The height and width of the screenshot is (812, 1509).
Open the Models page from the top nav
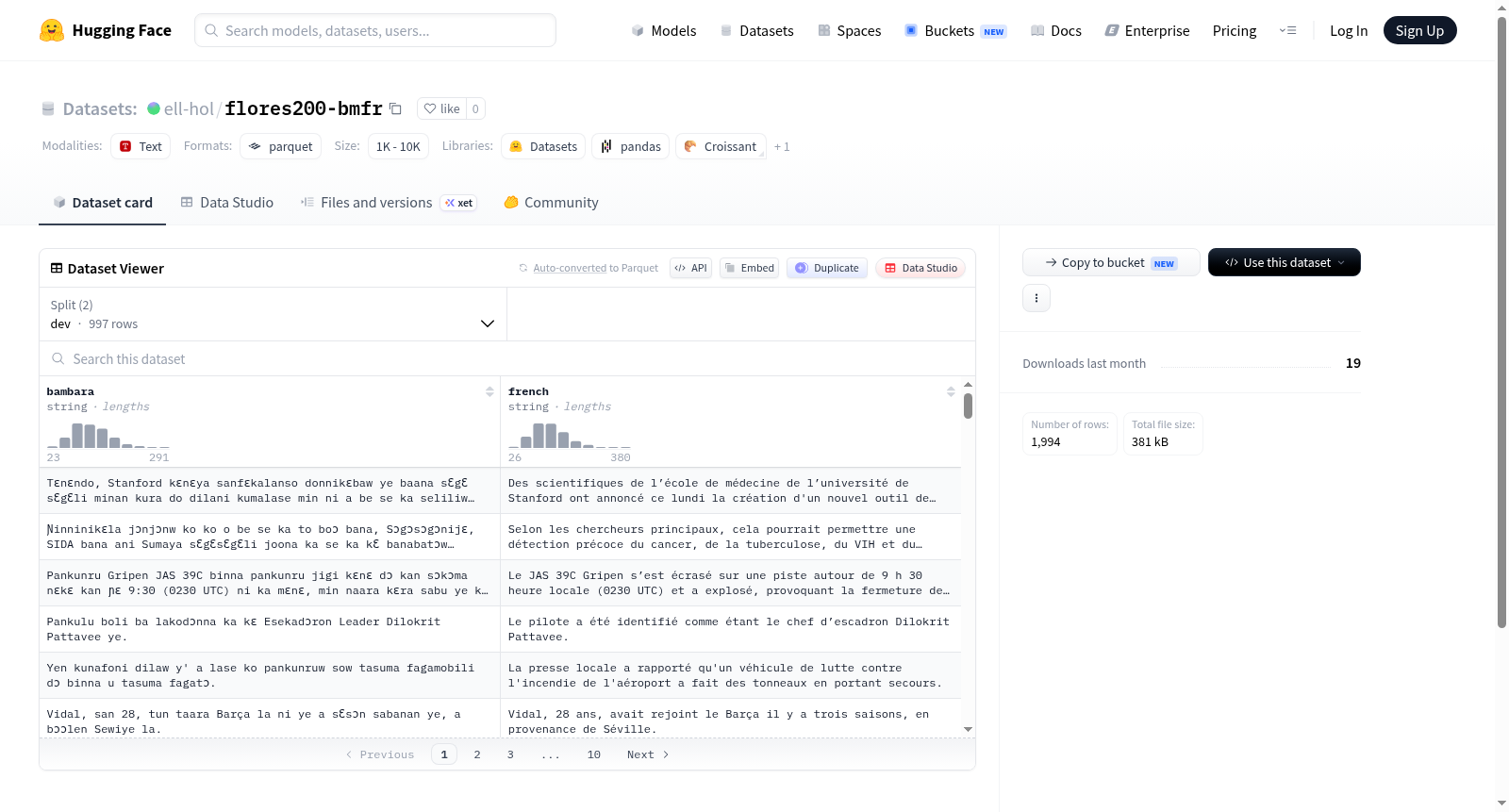(664, 30)
